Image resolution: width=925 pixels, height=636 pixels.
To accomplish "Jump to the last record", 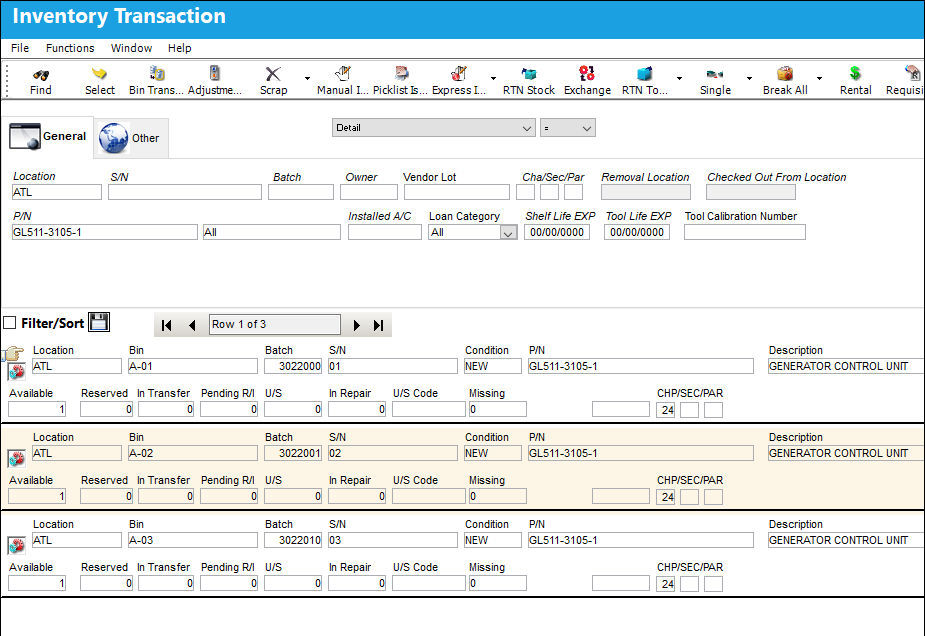I will [x=379, y=325].
